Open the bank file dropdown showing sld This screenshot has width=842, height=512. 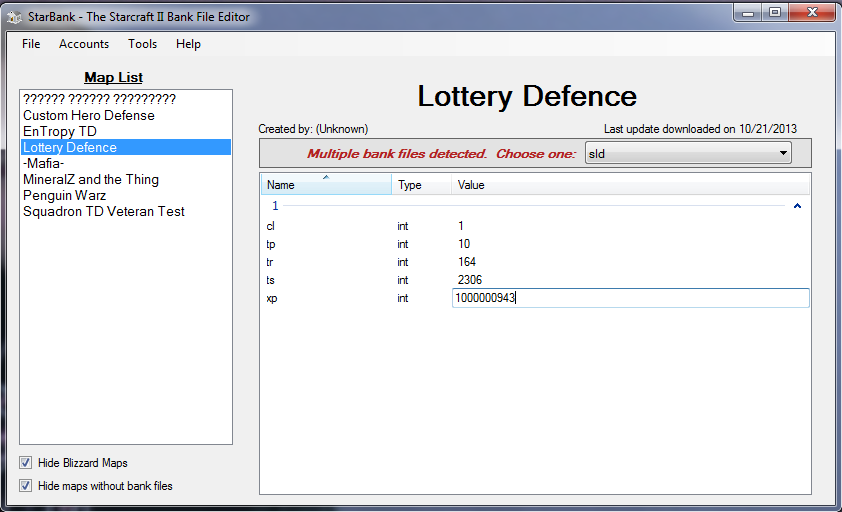pyautogui.click(x=688, y=154)
